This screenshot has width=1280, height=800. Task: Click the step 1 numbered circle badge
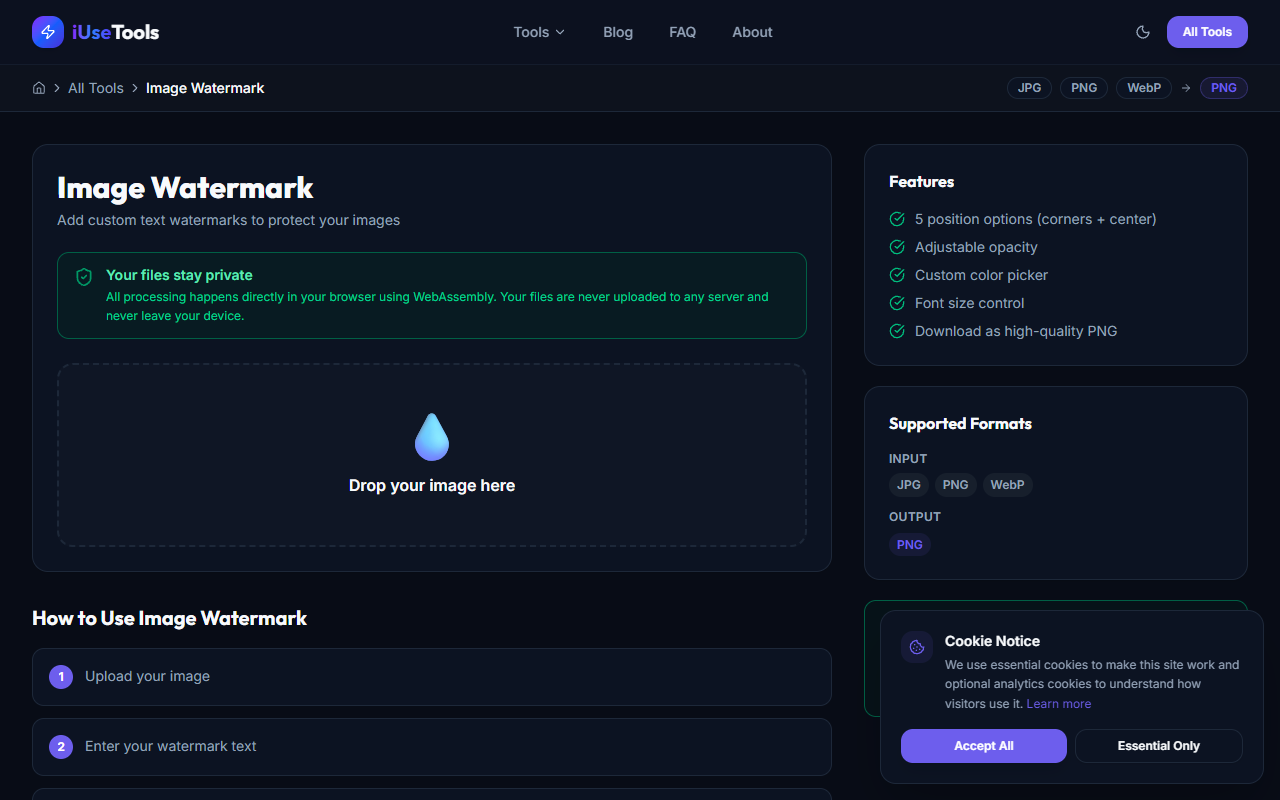61,676
